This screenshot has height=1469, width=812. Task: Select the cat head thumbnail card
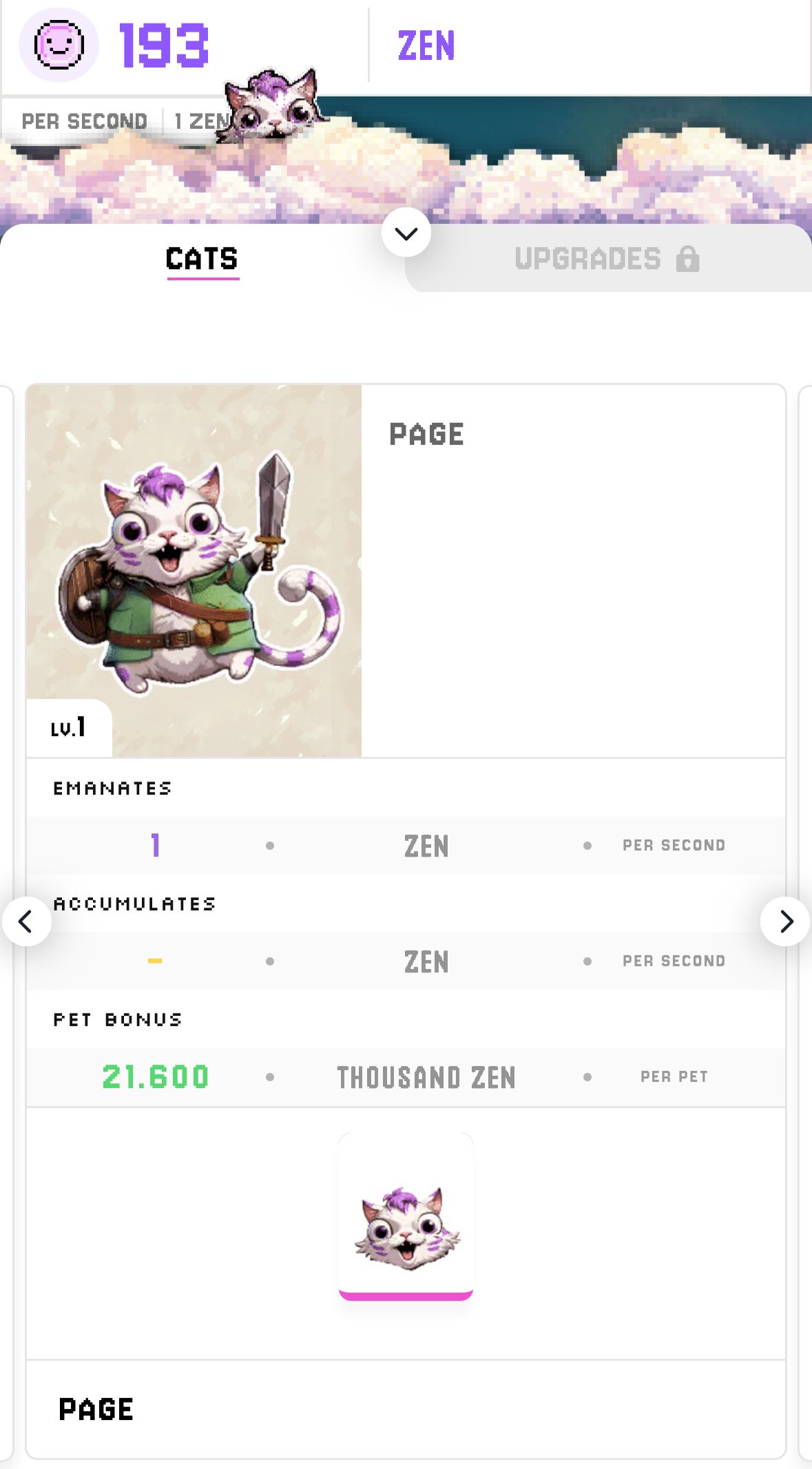[406, 1216]
